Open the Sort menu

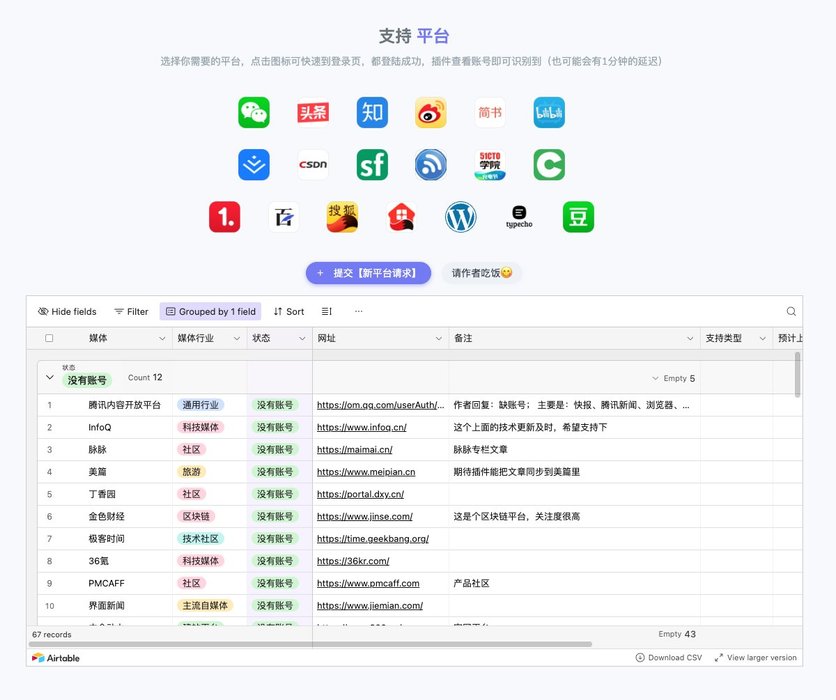coord(289,312)
